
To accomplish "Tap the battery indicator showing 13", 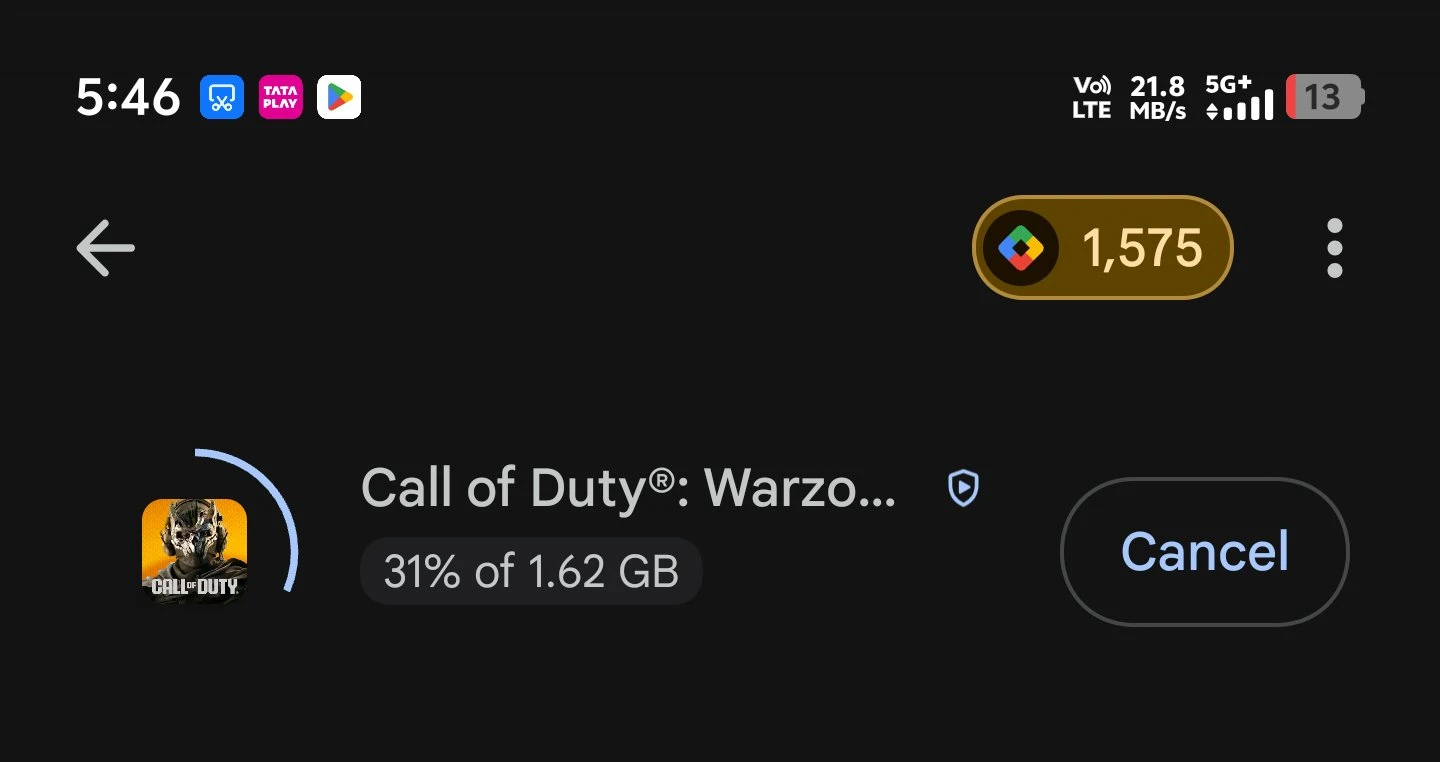I will [1323, 97].
